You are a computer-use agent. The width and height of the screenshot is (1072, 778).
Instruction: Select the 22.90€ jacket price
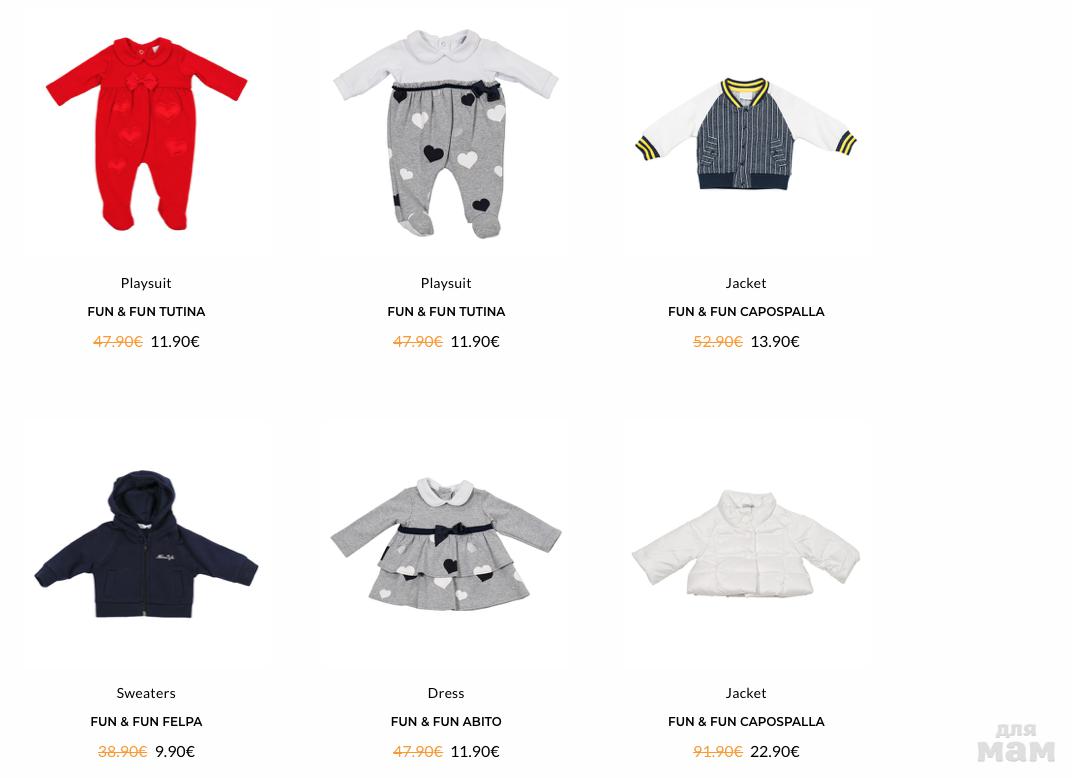click(775, 752)
